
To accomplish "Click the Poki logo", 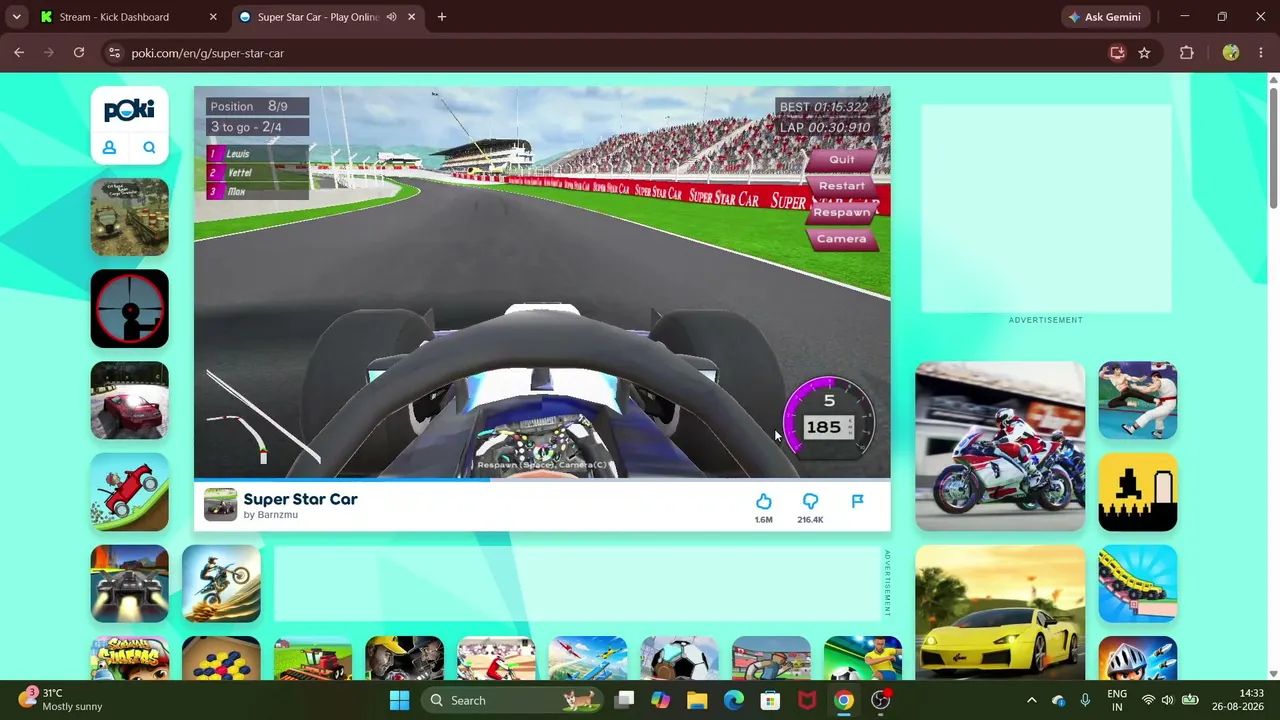I will [129, 109].
